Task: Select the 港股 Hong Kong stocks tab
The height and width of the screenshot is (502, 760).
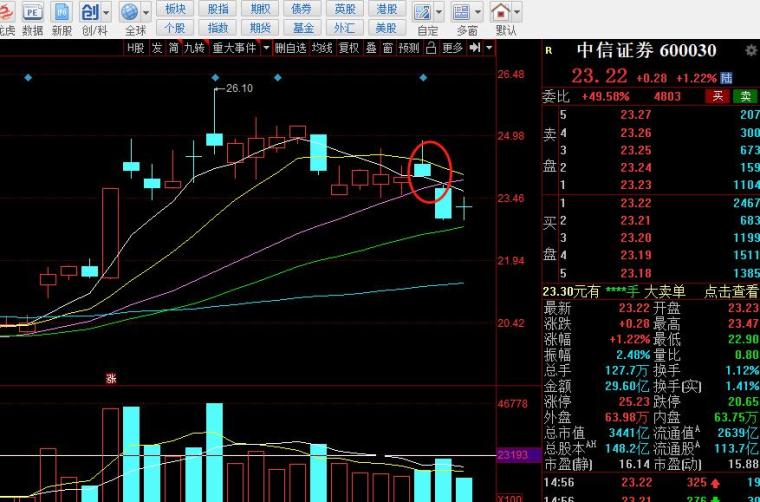Action: click(x=385, y=8)
